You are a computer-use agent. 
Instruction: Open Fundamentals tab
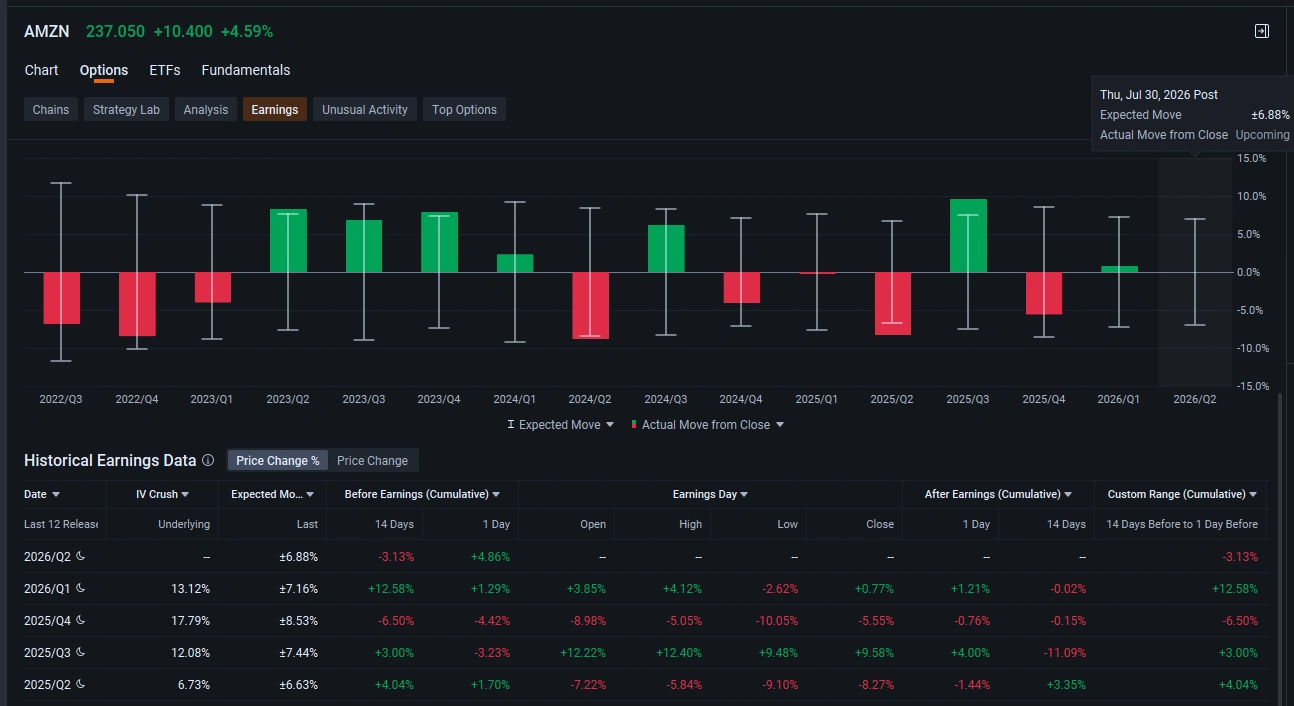[246, 70]
